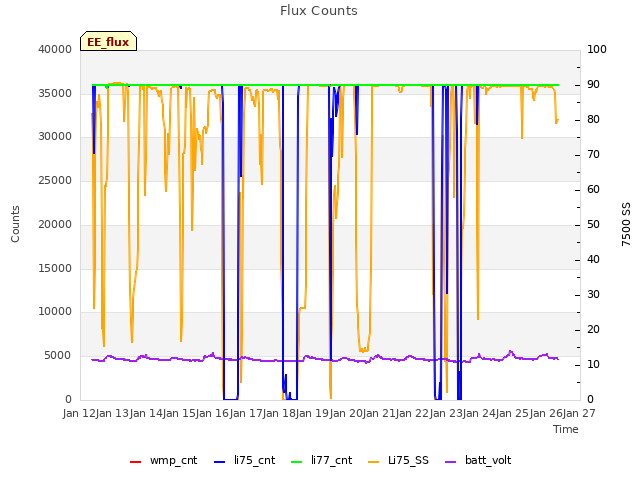The image size is (640, 480).
Task: Click the 15000 left axis tick label
Action: click(55, 268)
